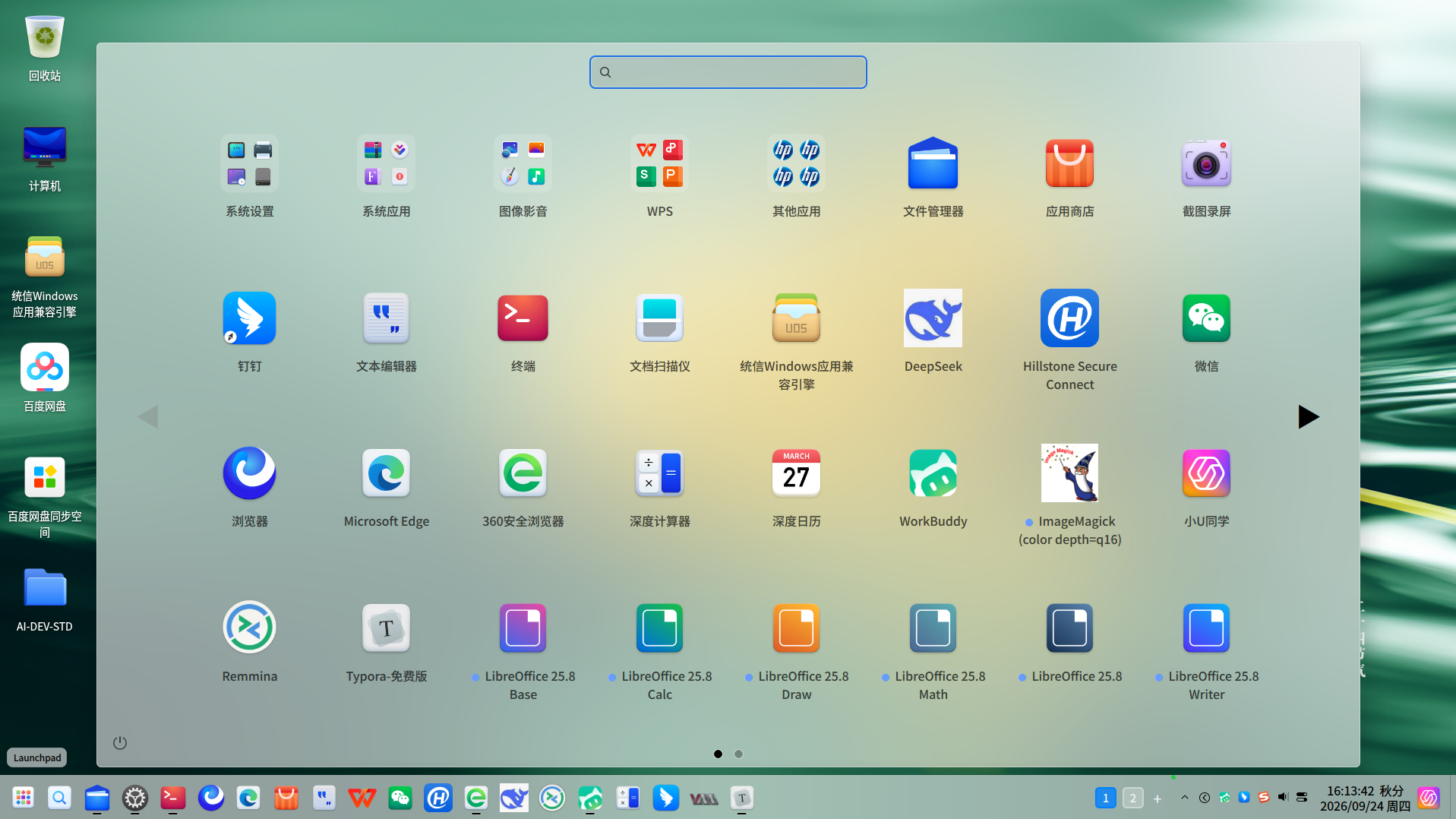Open 终端 terminal in the launcher
The image size is (1456, 819).
pyautogui.click(x=523, y=318)
